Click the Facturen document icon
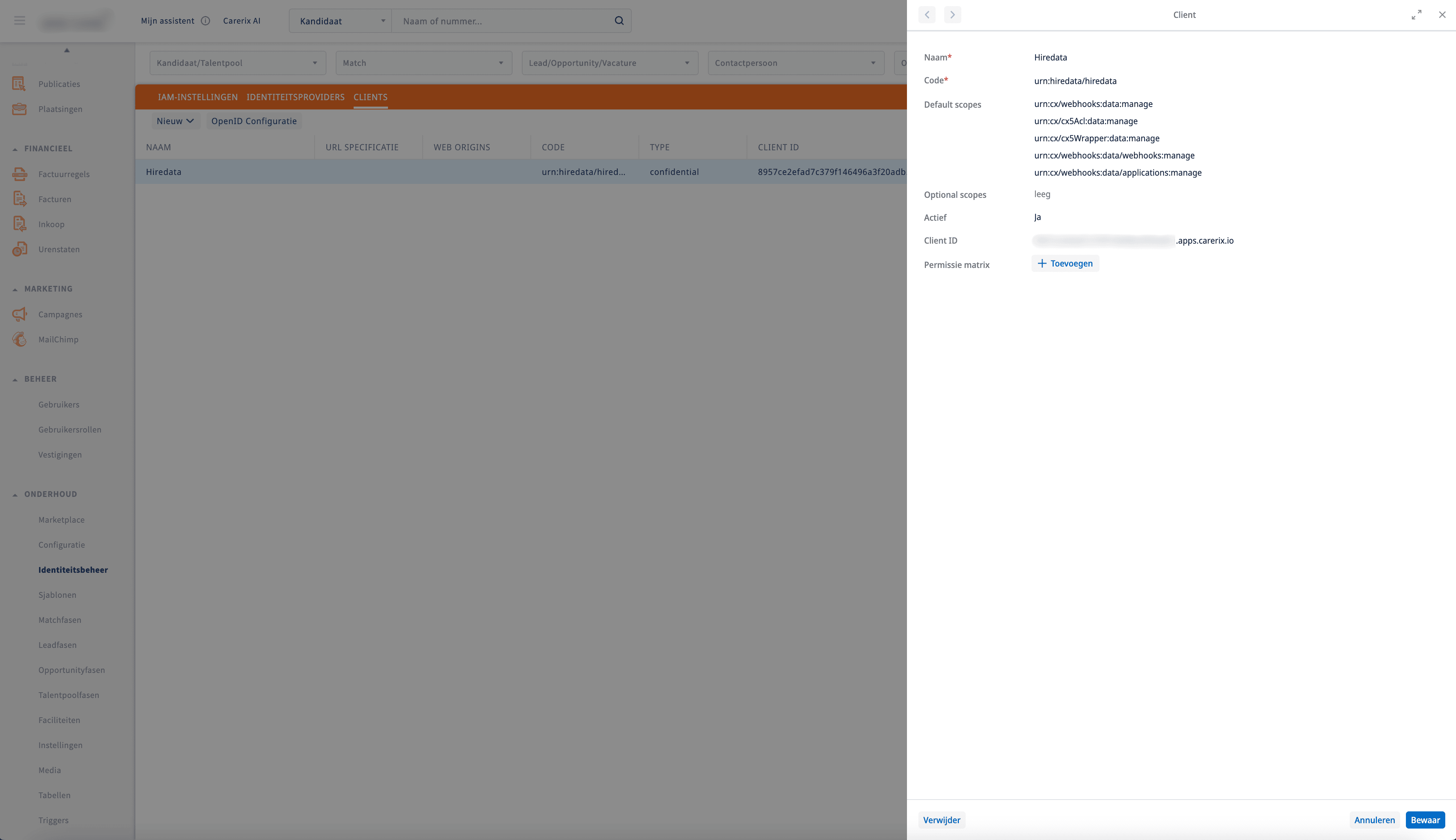 click(19, 199)
